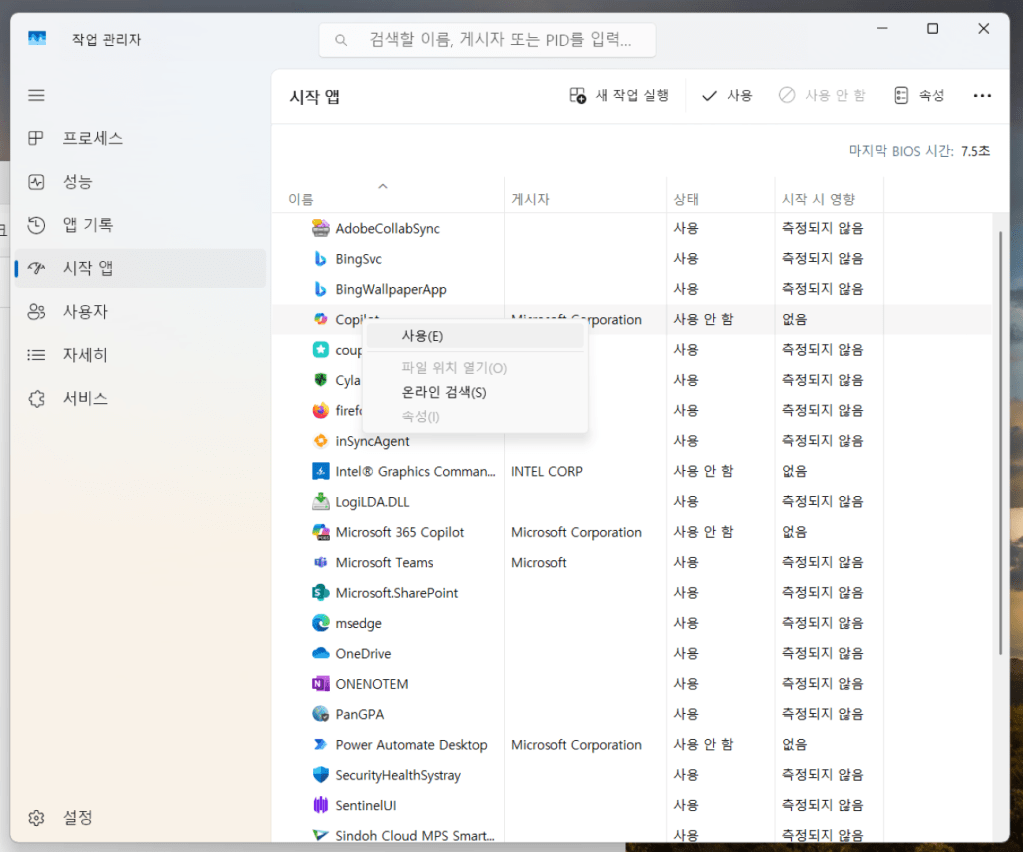Click the 새 작업 실행 button
This screenshot has width=1023, height=852.
coord(619,96)
